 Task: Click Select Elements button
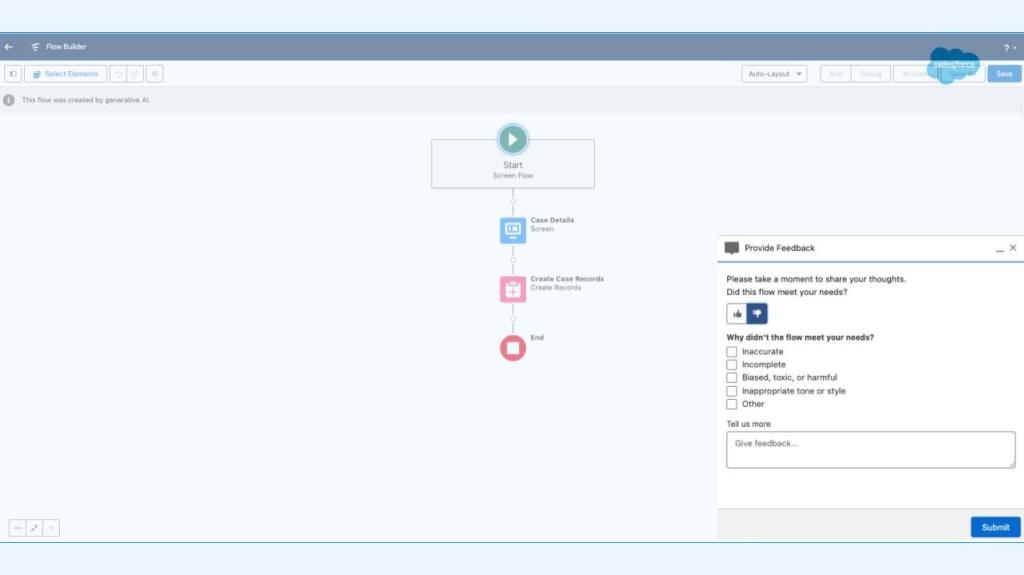[x=65, y=74]
